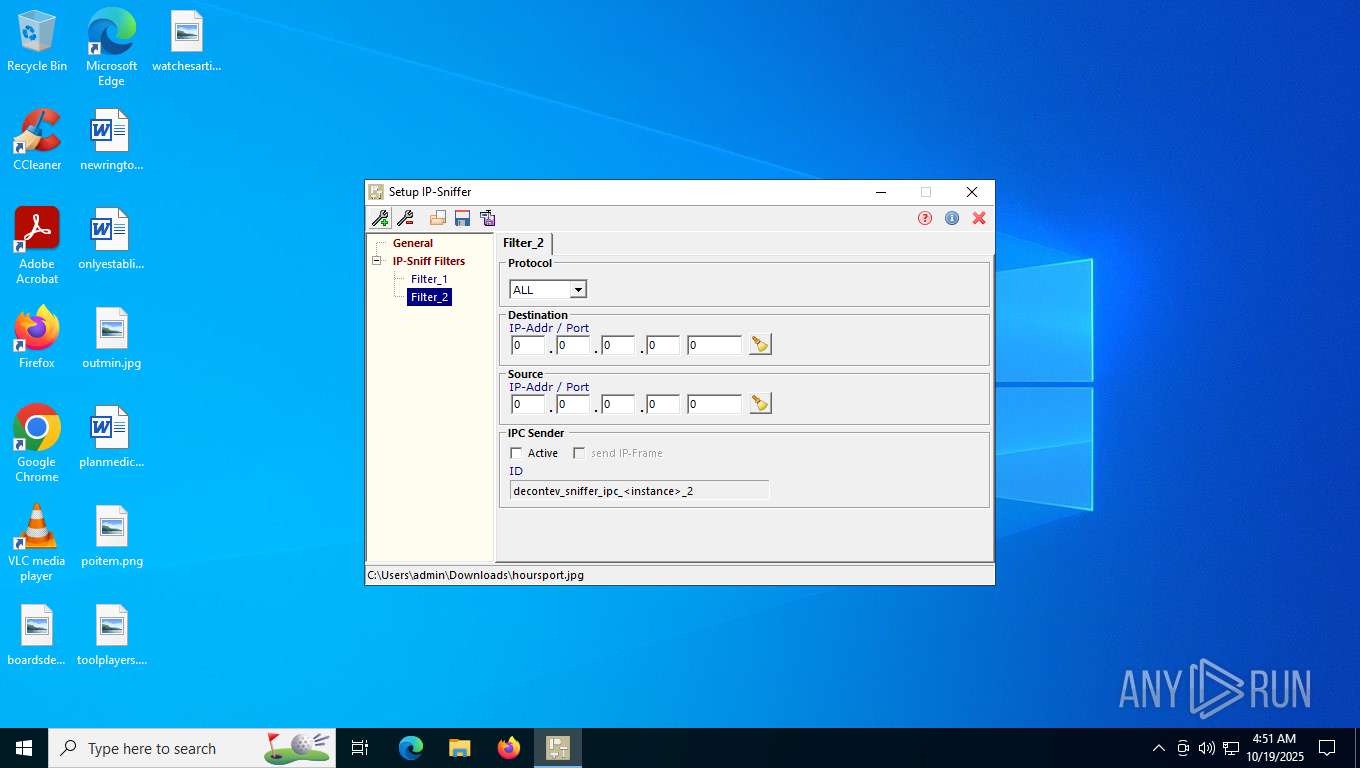Select Filter_2 in the tree
The width and height of the screenshot is (1360, 768).
coord(430,297)
